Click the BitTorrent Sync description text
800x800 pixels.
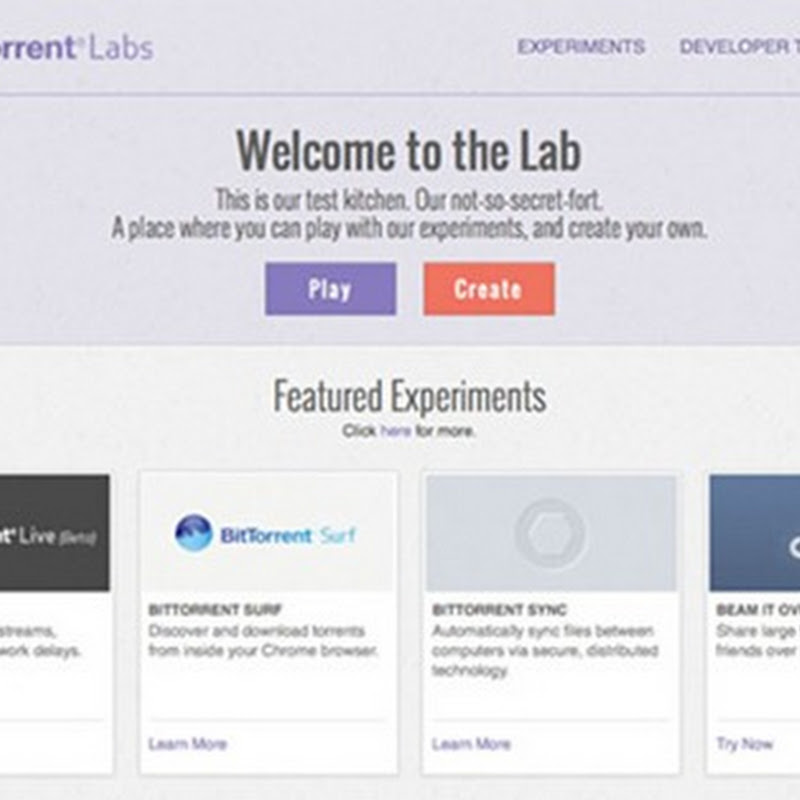pyautogui.click(x=545, y=651)
